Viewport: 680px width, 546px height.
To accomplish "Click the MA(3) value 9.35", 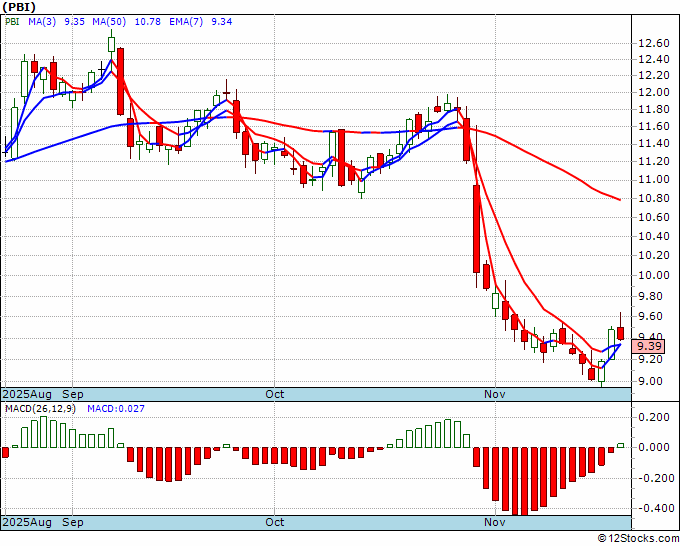I will (x=74, y=21).
